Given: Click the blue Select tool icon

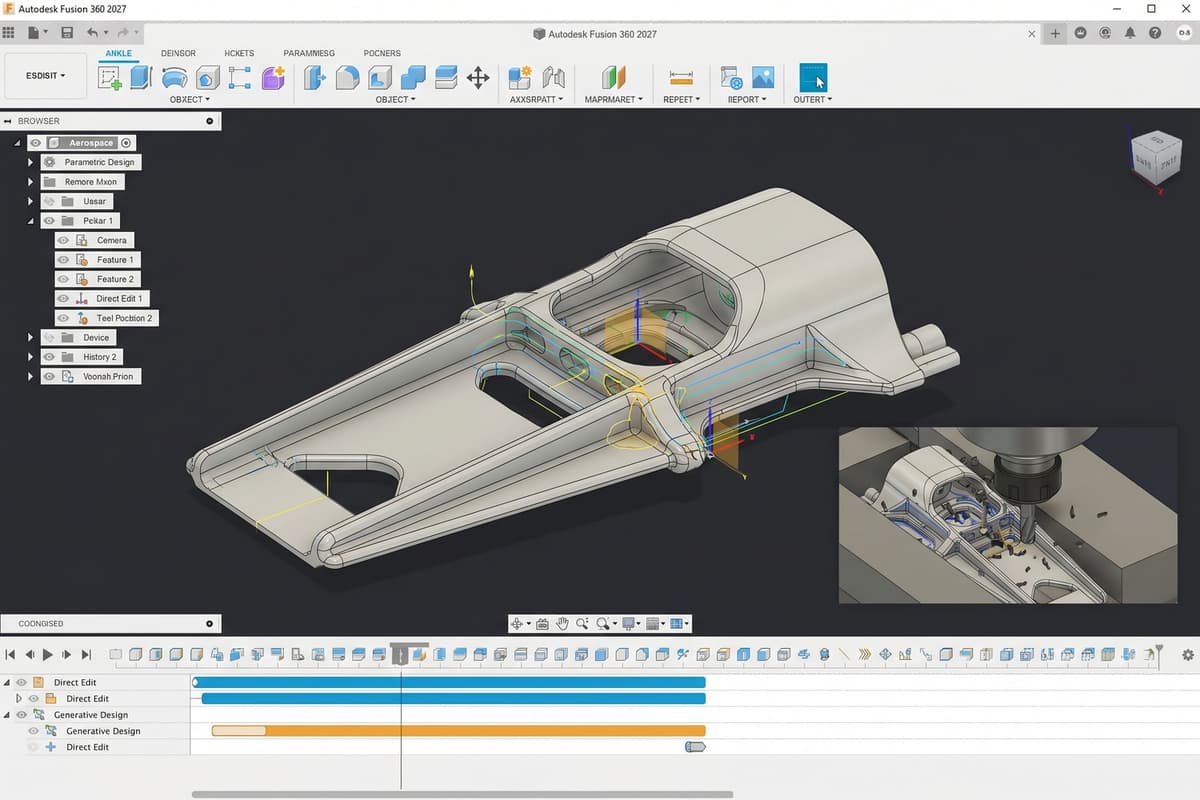Looking at the screenshot, I should click(813, 78).
